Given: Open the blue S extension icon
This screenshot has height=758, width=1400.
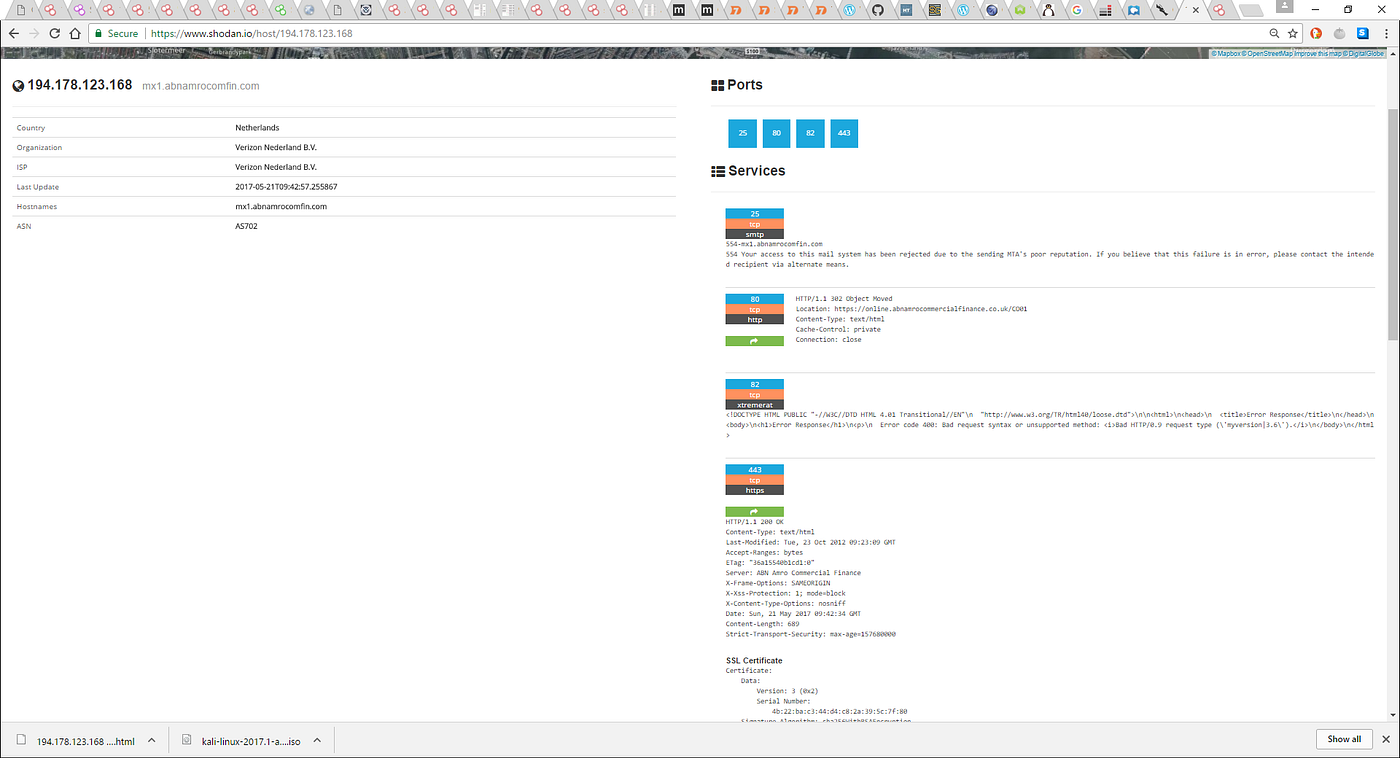Looking at the screenshot, I should pyautogui.click(x=1361, y=33).
